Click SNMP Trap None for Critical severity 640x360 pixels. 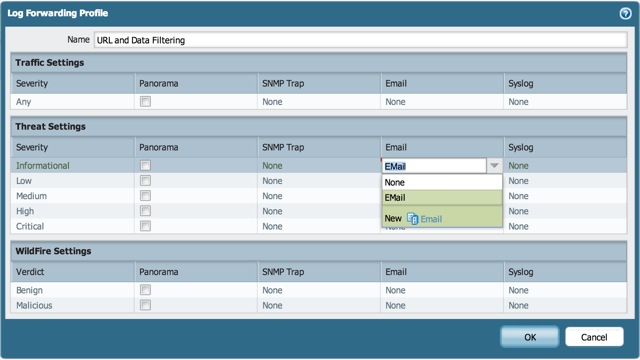click(272, 226)
